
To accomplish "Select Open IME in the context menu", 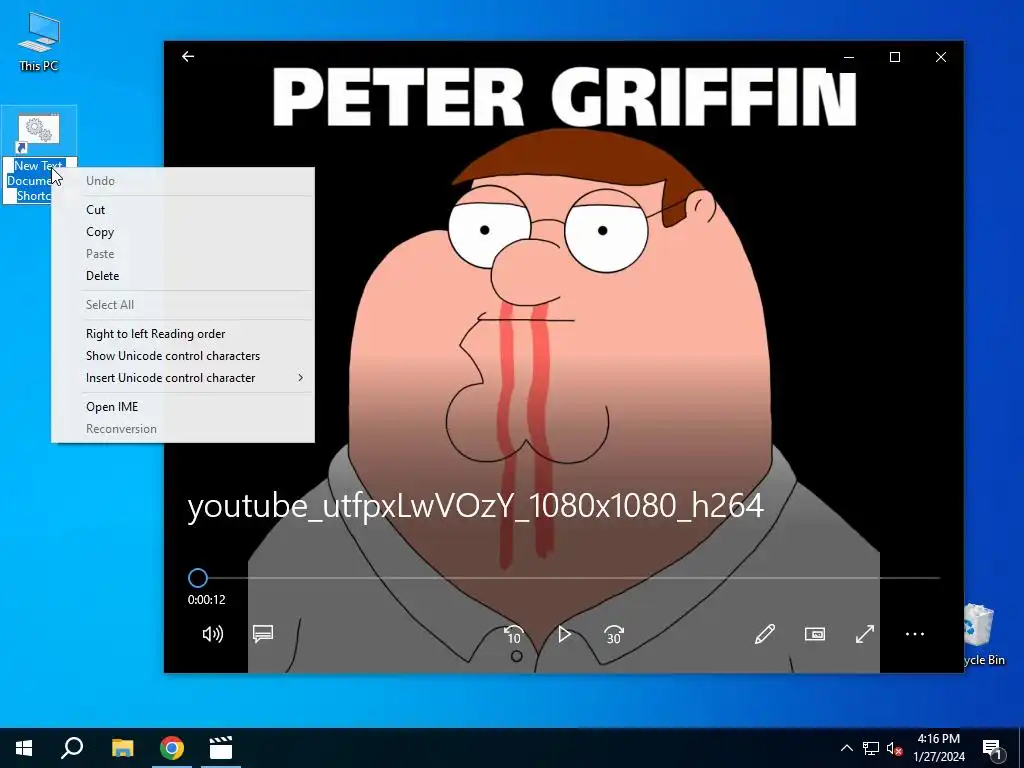I will [182, 407].
